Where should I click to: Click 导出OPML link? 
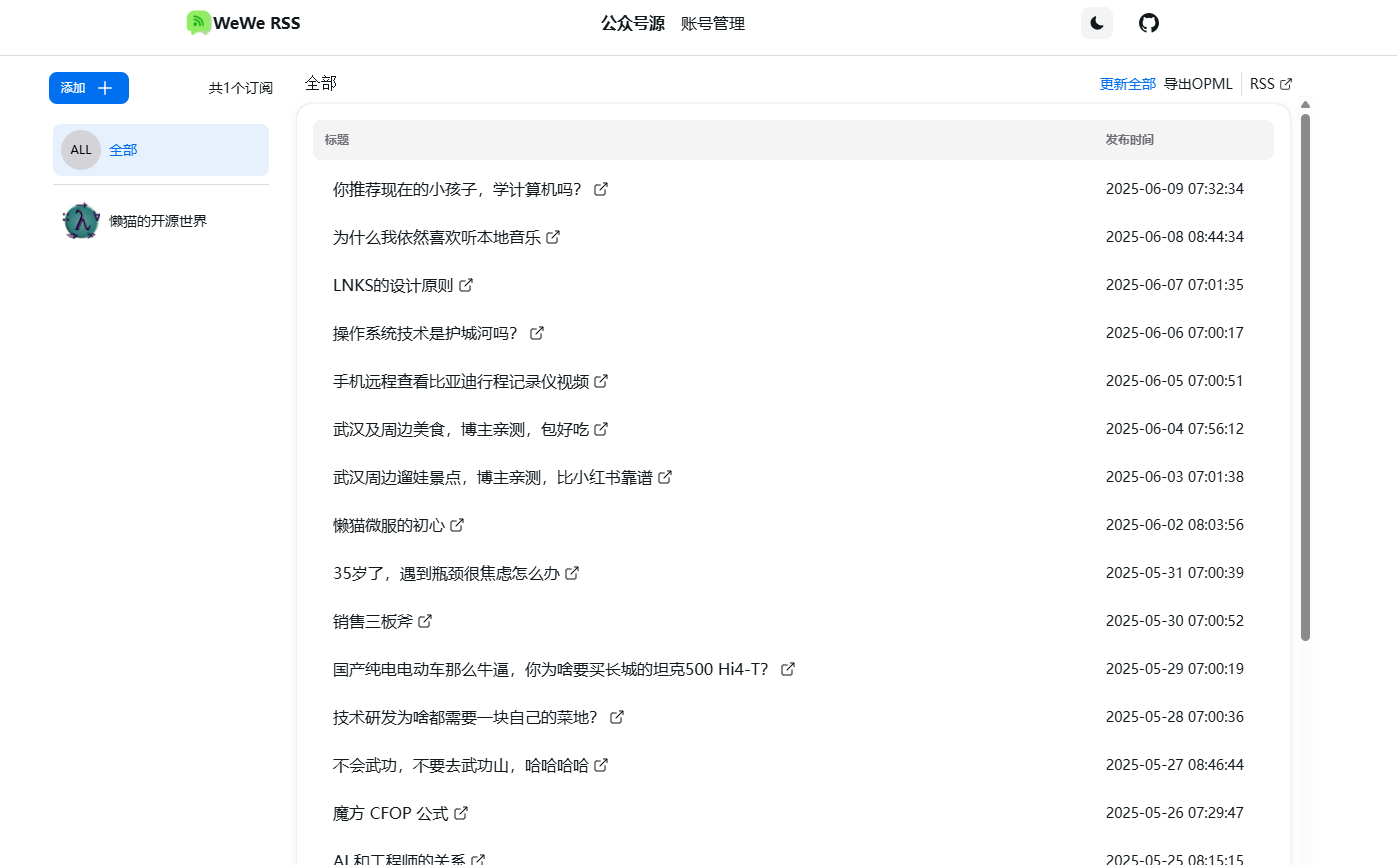[x=1198, y=84]
